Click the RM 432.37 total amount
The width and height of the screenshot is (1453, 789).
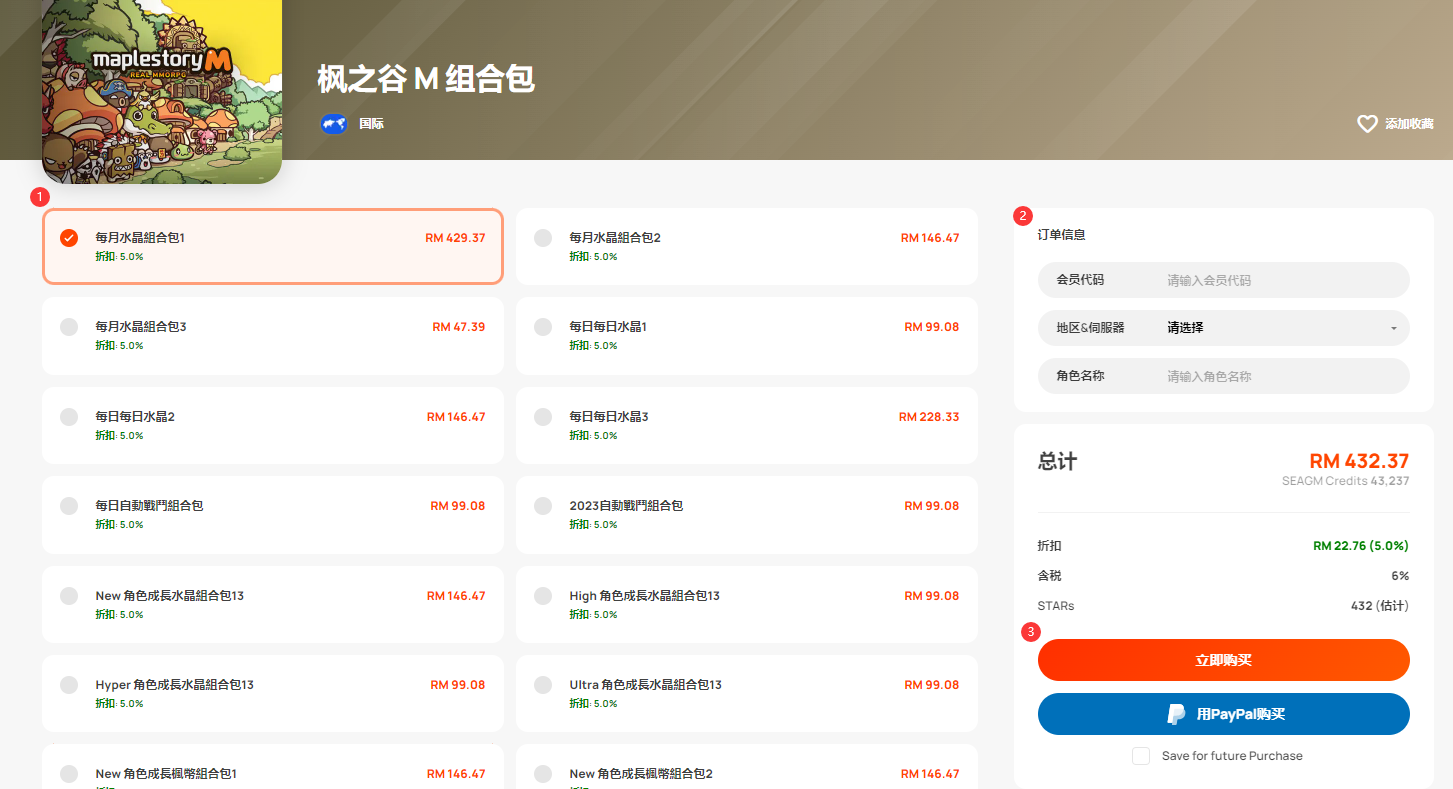[1359, 461]
